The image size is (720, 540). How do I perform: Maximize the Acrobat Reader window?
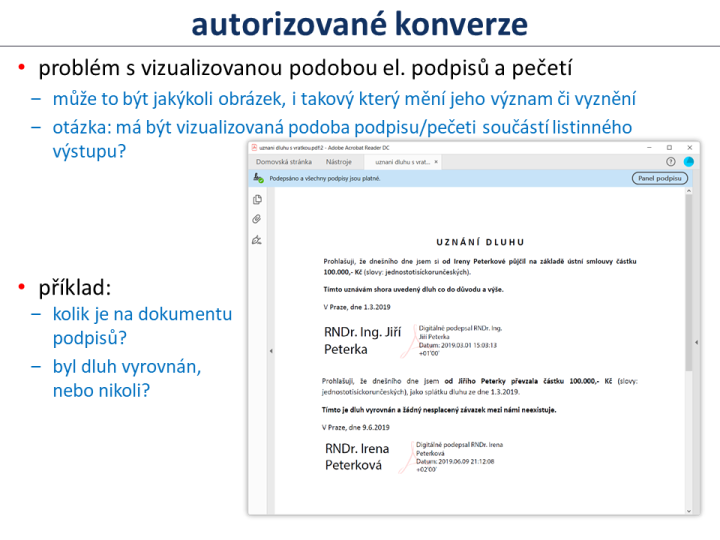669,147
